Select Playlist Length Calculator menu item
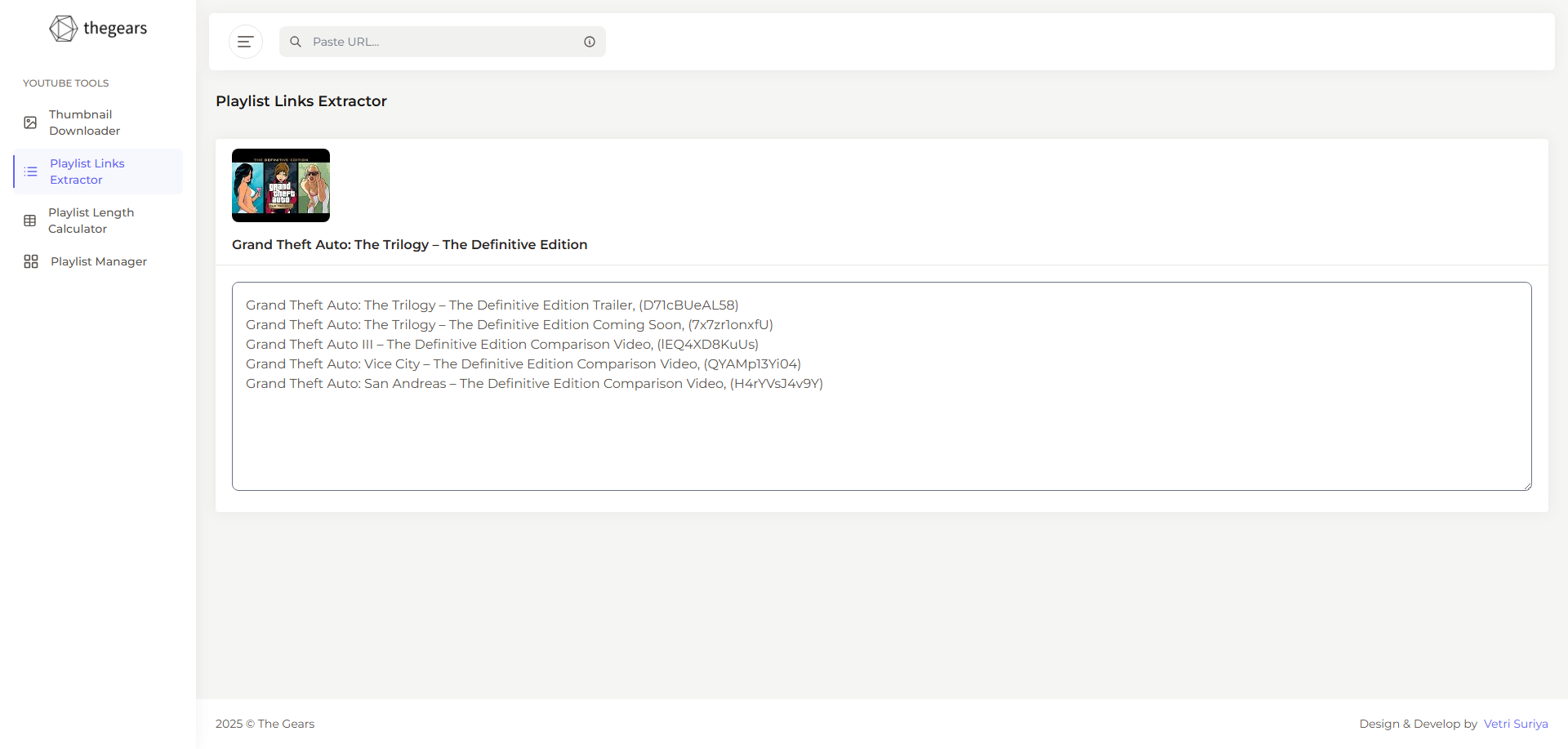 coord(91,221)
